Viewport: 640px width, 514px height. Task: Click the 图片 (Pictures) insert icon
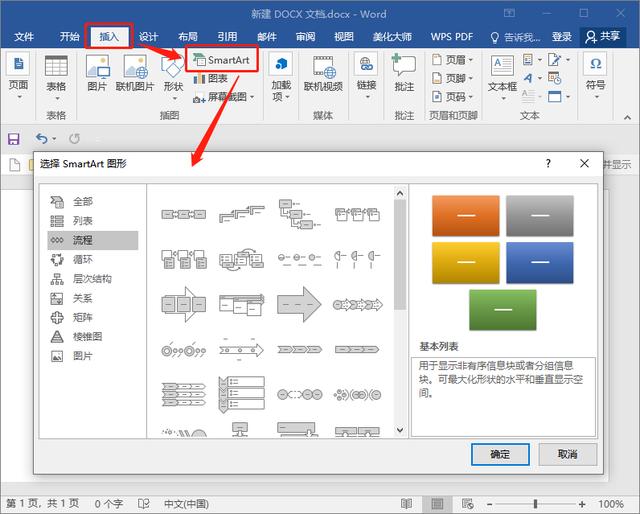point(97,67)
